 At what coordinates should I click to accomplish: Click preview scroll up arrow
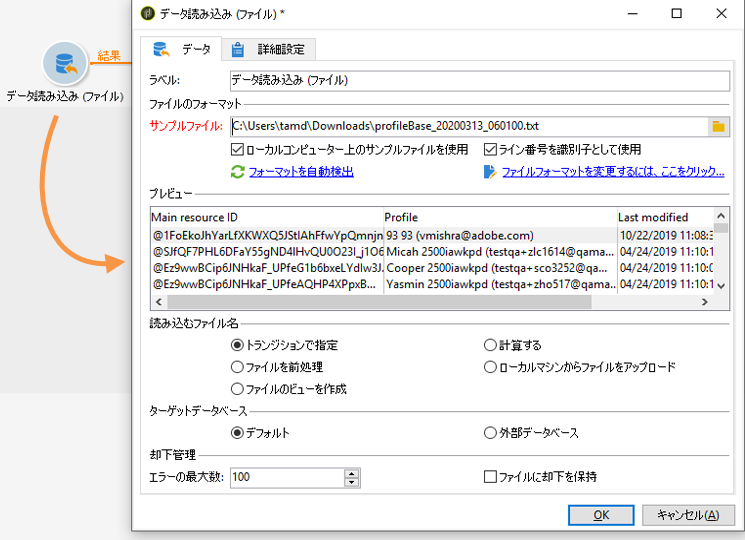(721, 216)
